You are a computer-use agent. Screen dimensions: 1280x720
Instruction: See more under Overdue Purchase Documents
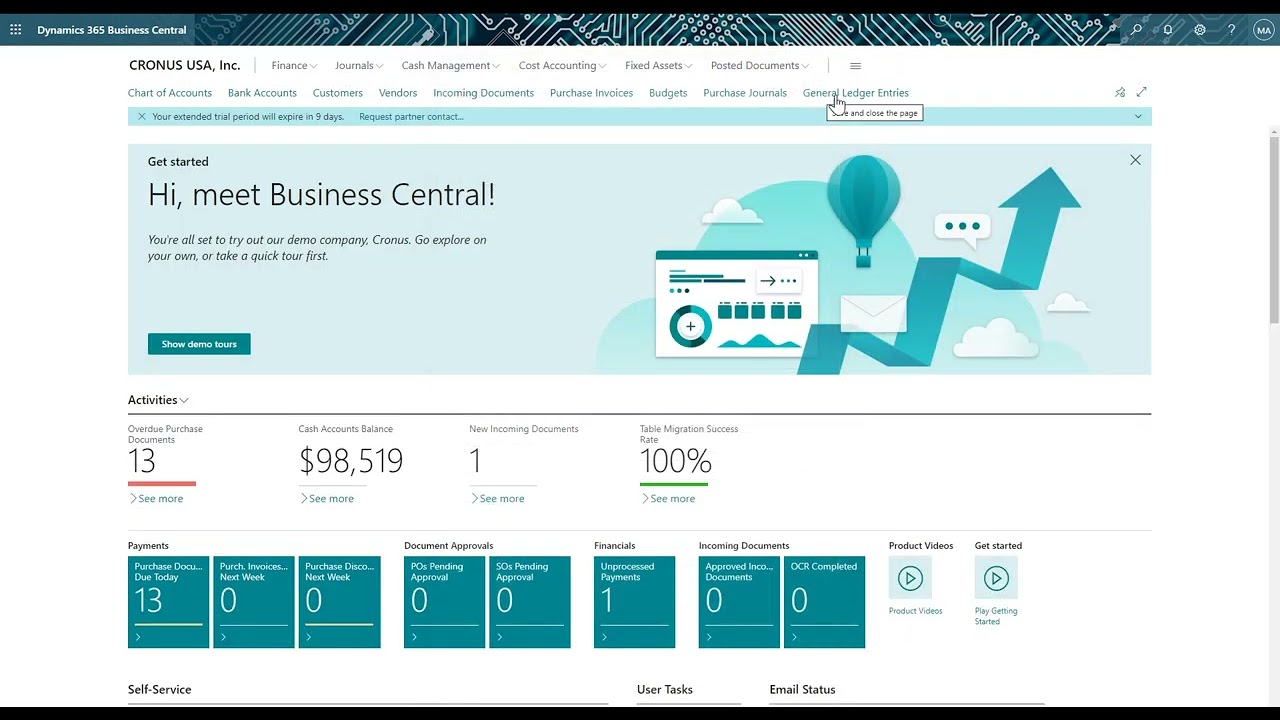coord(156,499)
